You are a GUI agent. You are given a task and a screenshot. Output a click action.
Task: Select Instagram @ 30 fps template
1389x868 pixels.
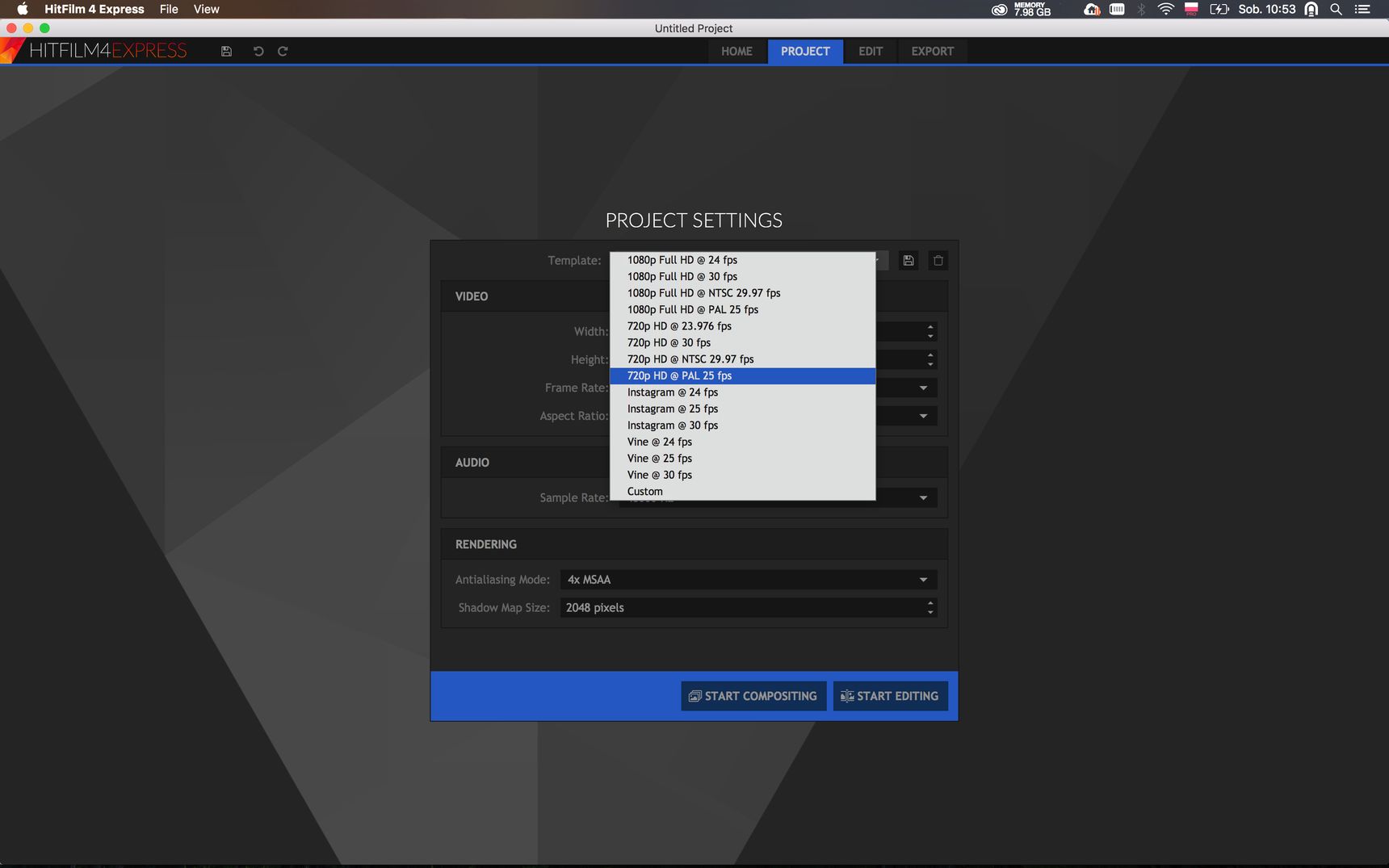pyautogui.click(x=742, y=426)
